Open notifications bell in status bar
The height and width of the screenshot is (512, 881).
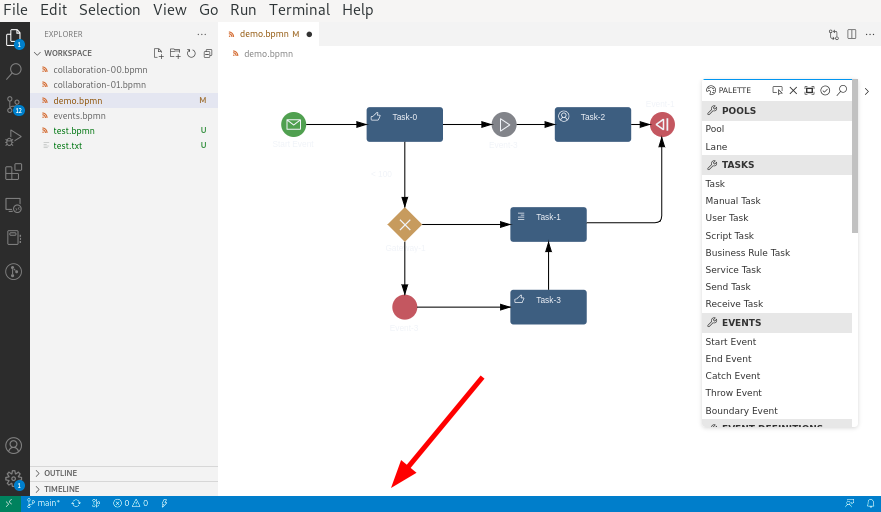(x=870, y=504)
